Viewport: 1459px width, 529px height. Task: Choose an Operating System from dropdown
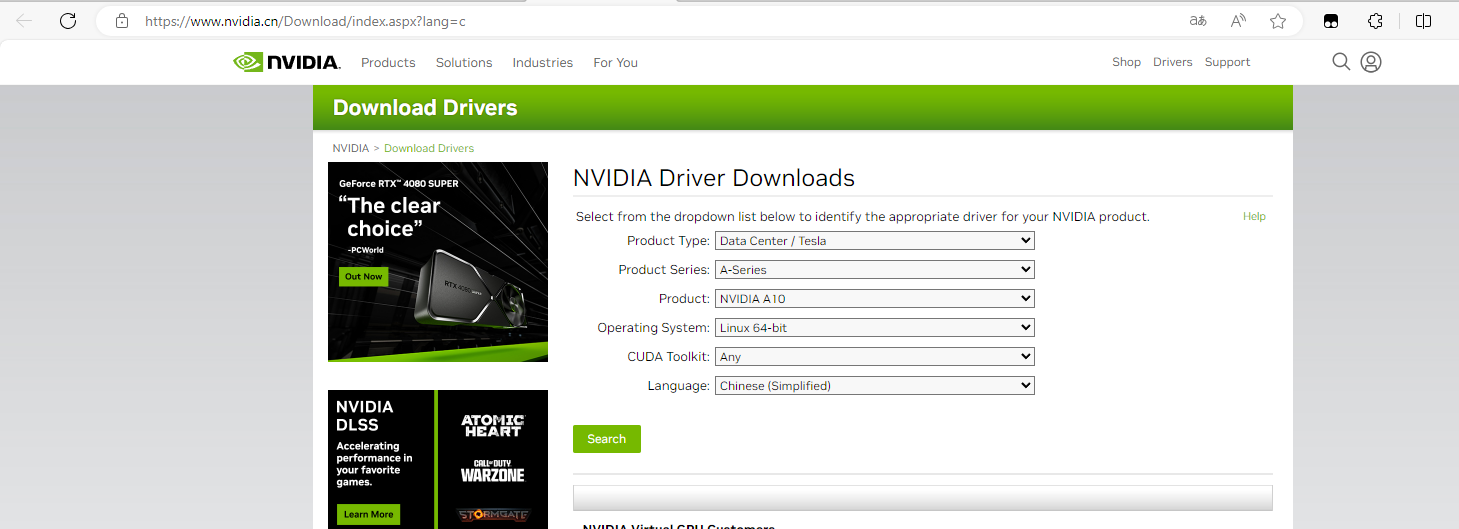pos(875,328)
